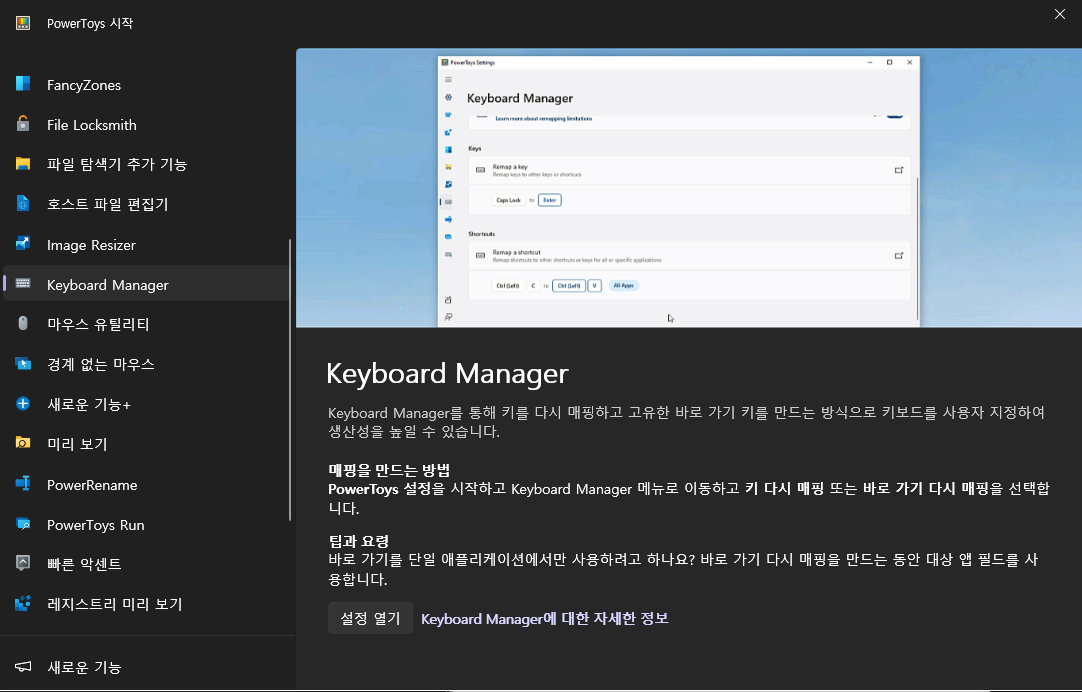1082x692 pixels.
Task: Click the PowerToys logo in title bar
Action: (x=23, y=23)
